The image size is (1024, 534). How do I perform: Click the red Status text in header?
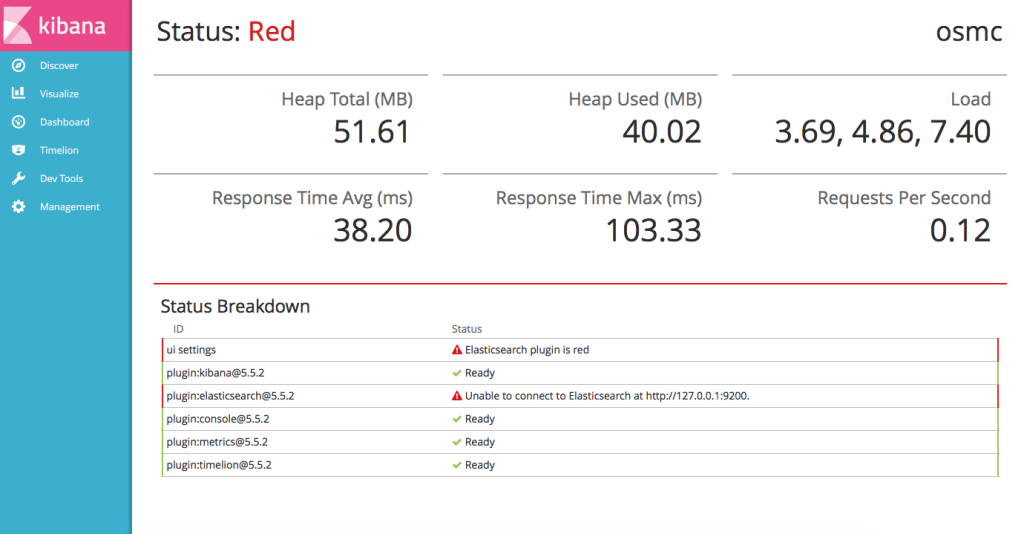(x=271, y=32)
